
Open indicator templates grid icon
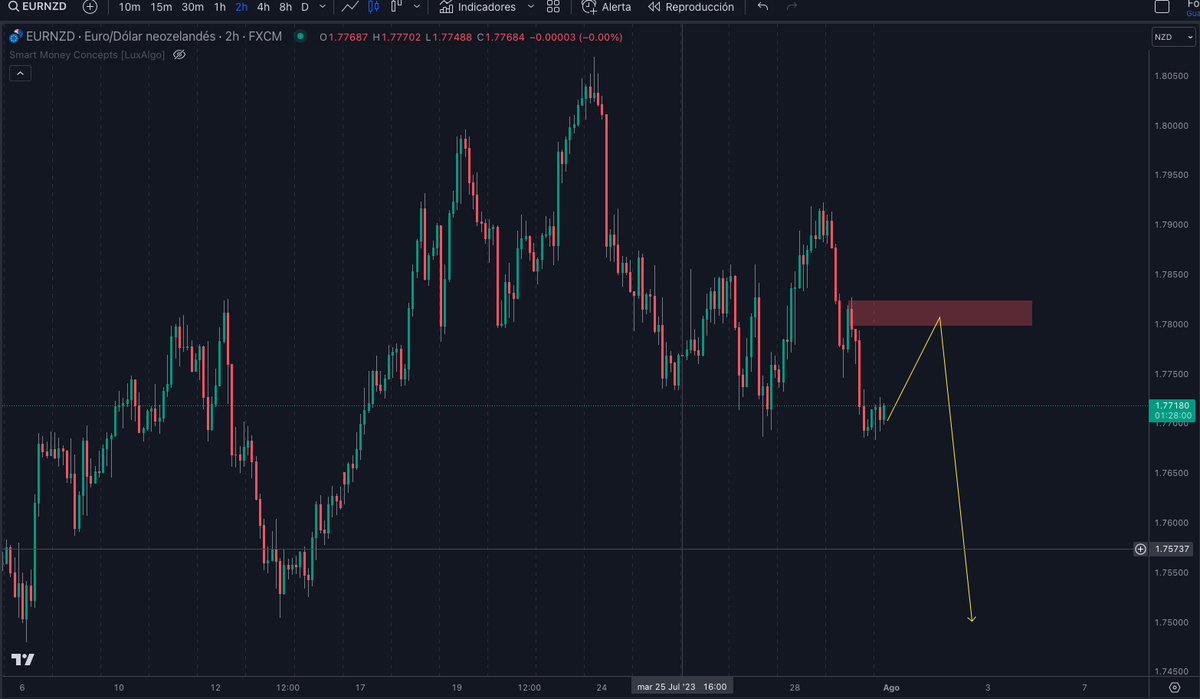(553, 7)
